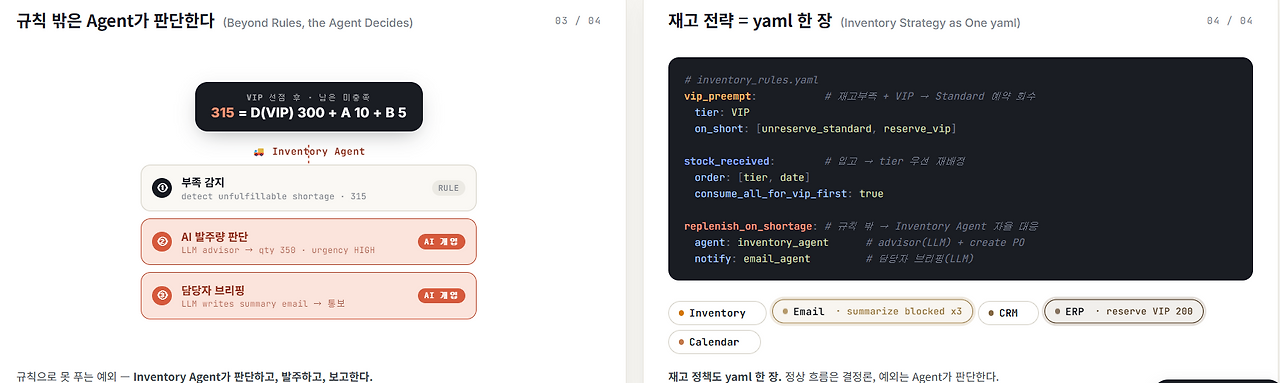Click the subtitle Beyond Rules, the Agent Decides
1280x383 pixels.
[318, 23]
